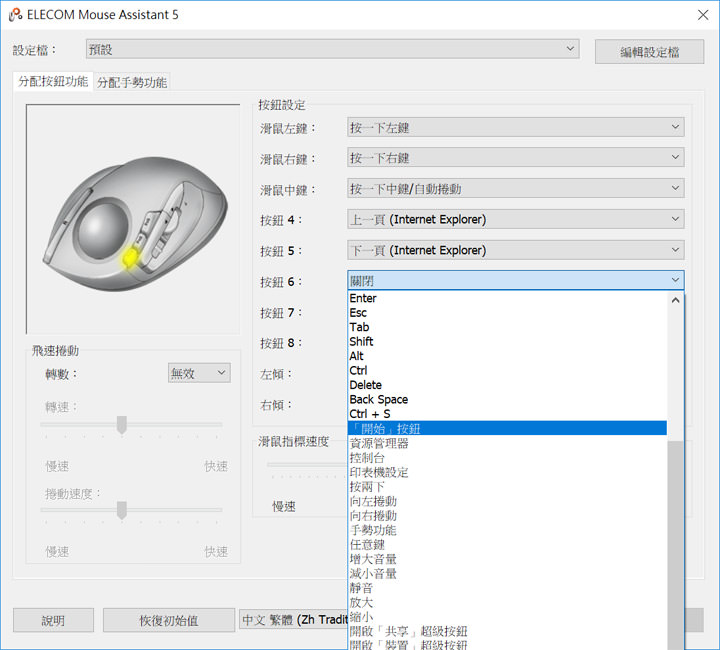
Task: Open the 中文 繁體 language dropdown
Action: [x=293, y=620]
